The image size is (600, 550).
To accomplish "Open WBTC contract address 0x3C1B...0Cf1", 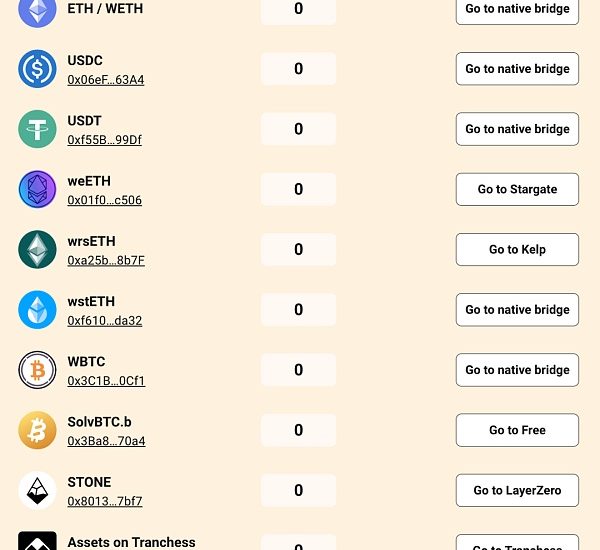I will [106, 380].
